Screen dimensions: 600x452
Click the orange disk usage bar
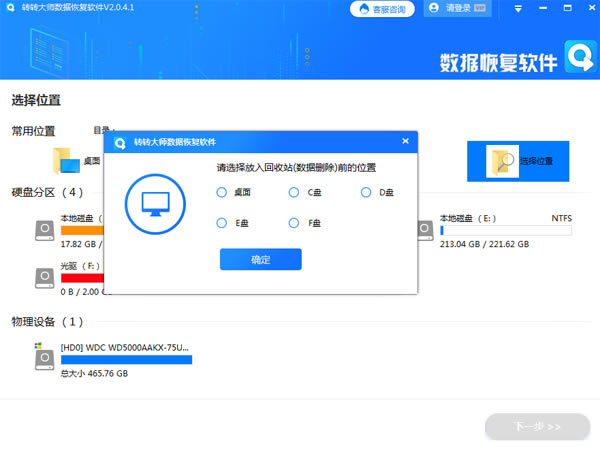pos(82,230)
